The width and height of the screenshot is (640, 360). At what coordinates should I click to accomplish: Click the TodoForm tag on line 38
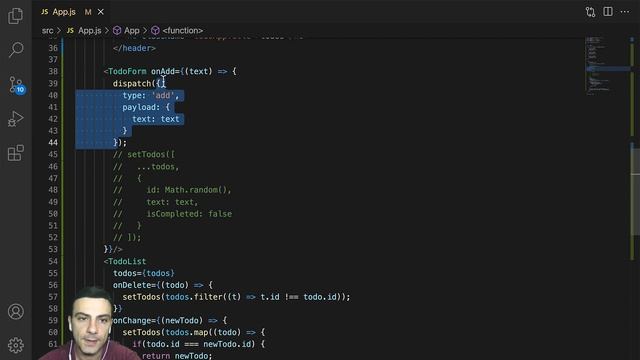pyautogui.click(x=127, y=71)
